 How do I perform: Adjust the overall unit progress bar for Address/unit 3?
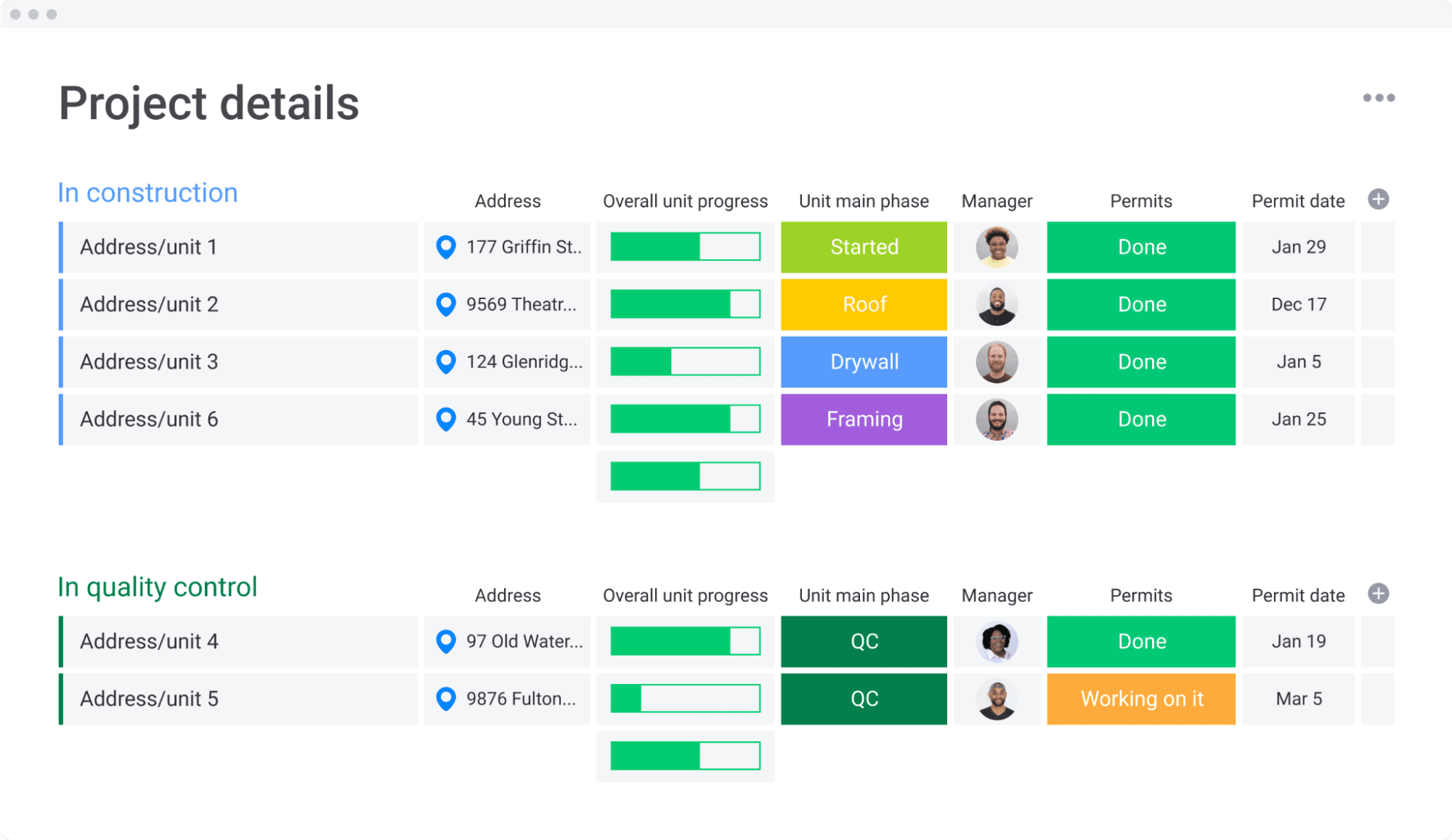(x=687, y=361)
